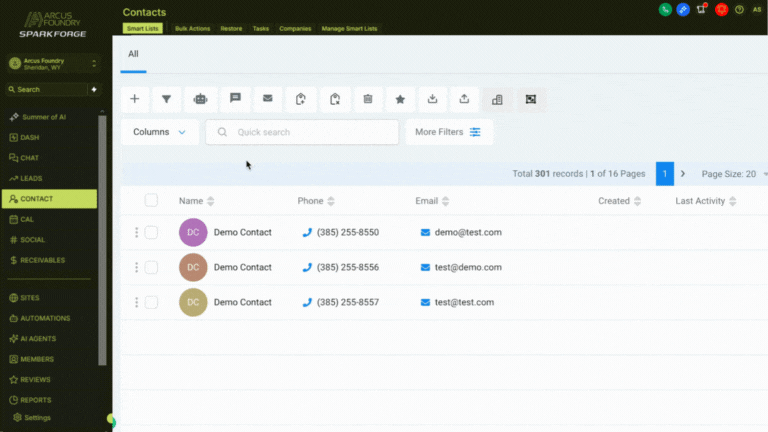Open the Columns dropdown
The width and height of the screenshot is (768, 432).
point(160,132)
